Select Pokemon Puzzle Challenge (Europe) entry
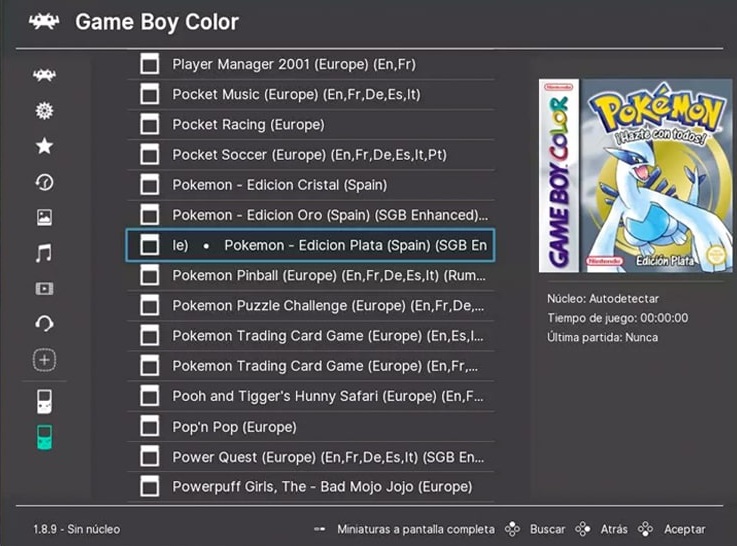Image resolution: width=737 pixels, height=546 pixels. (311, 305)
